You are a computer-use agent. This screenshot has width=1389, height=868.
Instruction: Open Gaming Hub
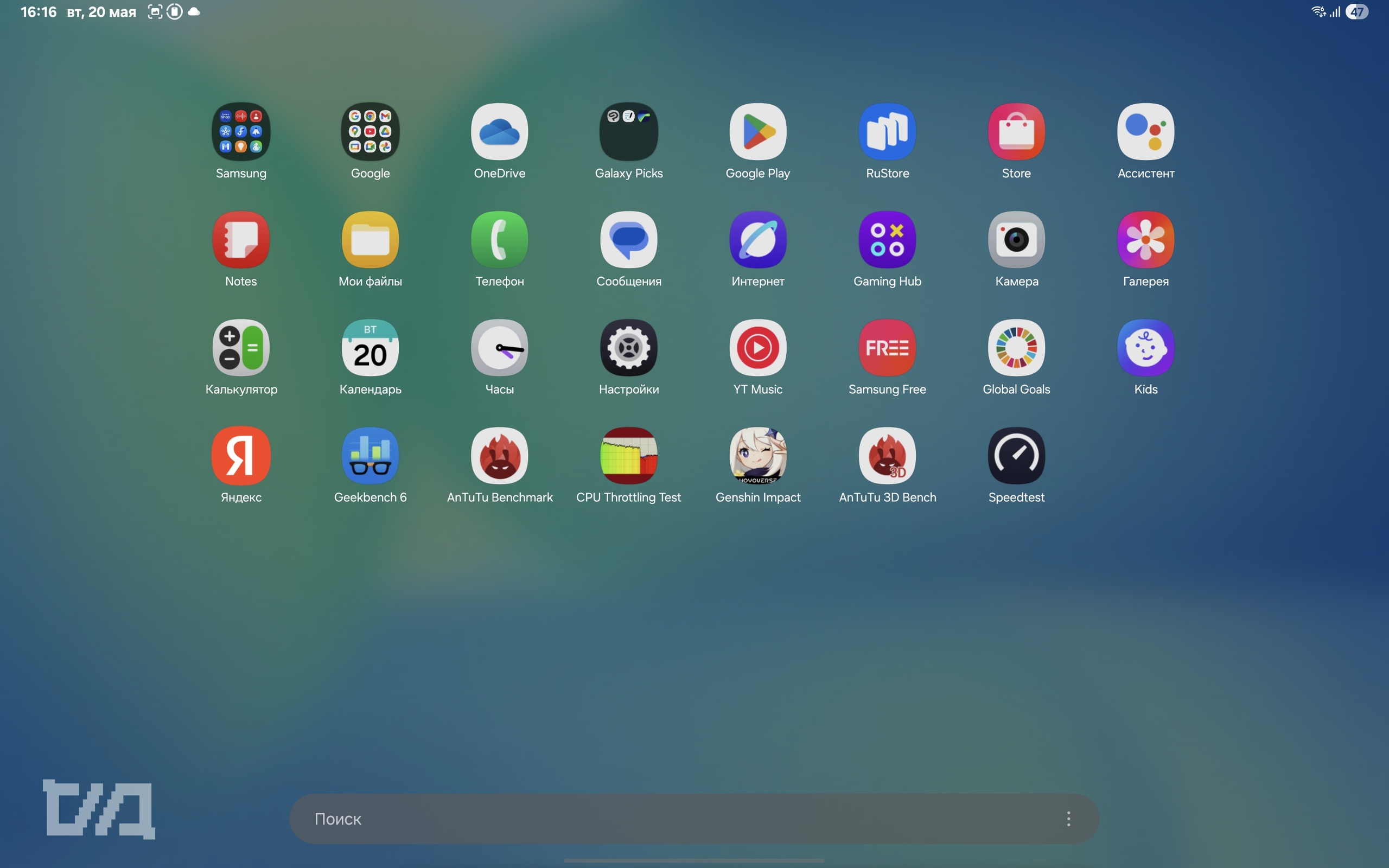click(887, 240)
